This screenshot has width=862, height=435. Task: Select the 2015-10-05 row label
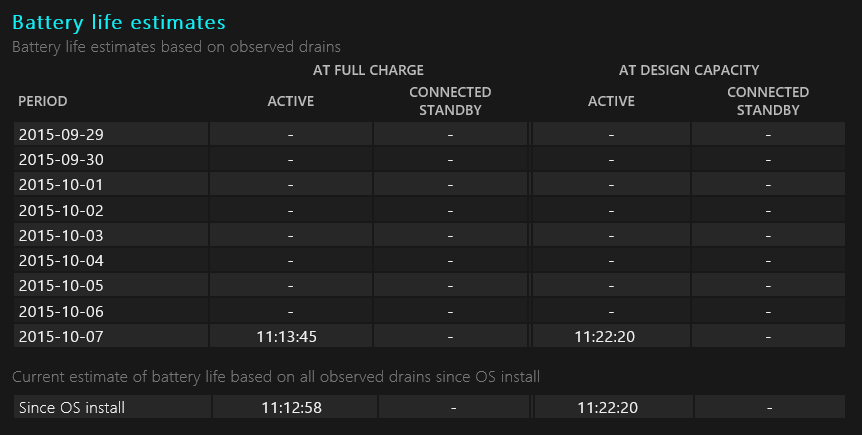pos(61,286)
